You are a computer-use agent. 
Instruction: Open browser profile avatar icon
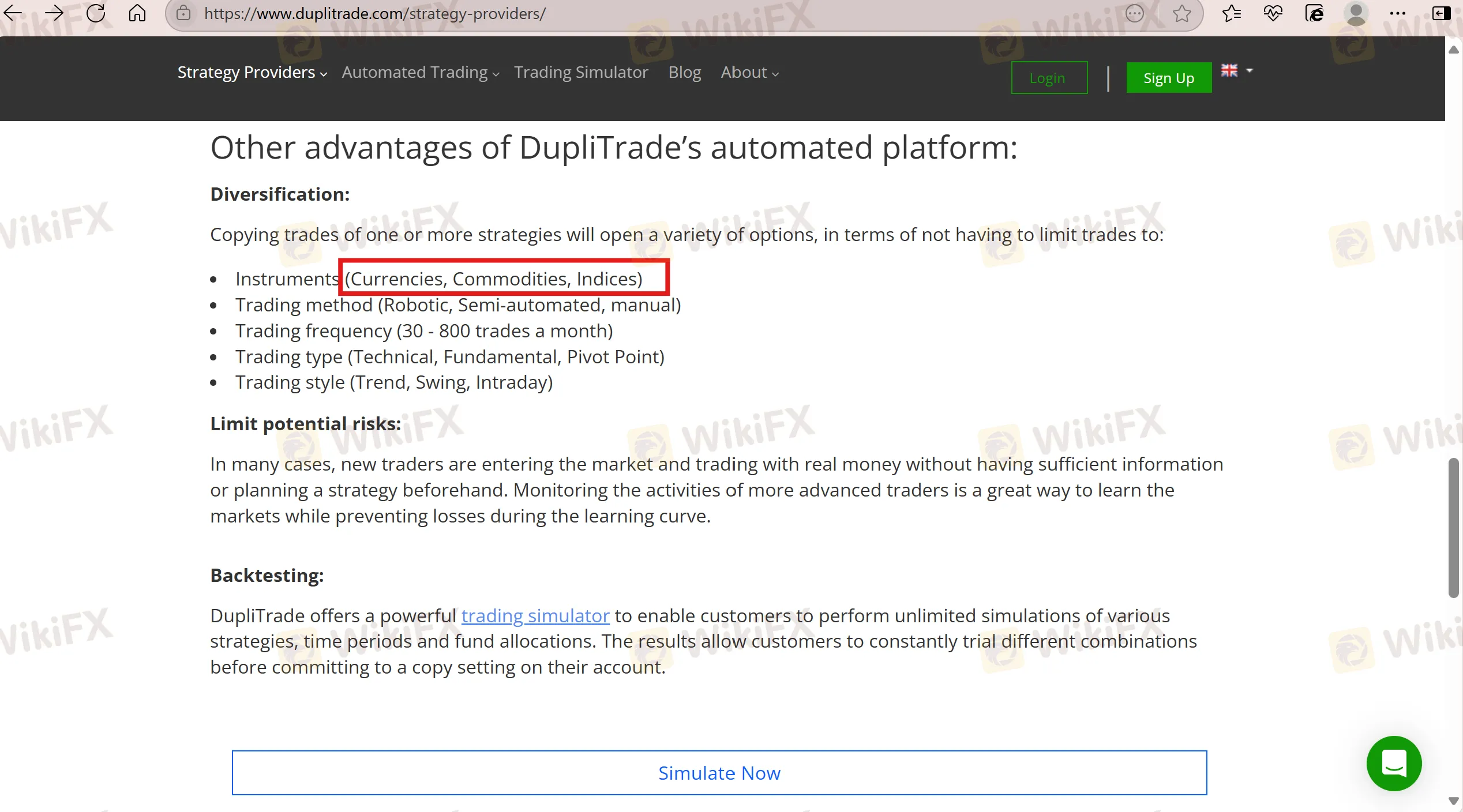point(1356,13)
